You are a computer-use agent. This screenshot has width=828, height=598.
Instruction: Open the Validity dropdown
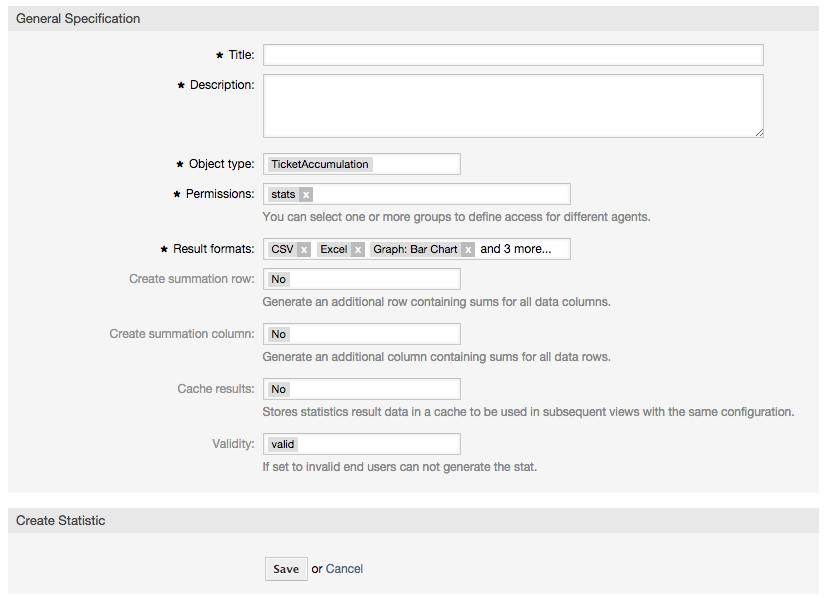click(361, 444)
